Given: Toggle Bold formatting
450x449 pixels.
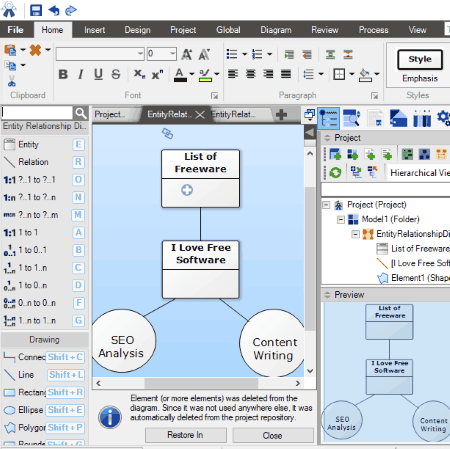Looking at the screenshot, I should tap(63, 74).
